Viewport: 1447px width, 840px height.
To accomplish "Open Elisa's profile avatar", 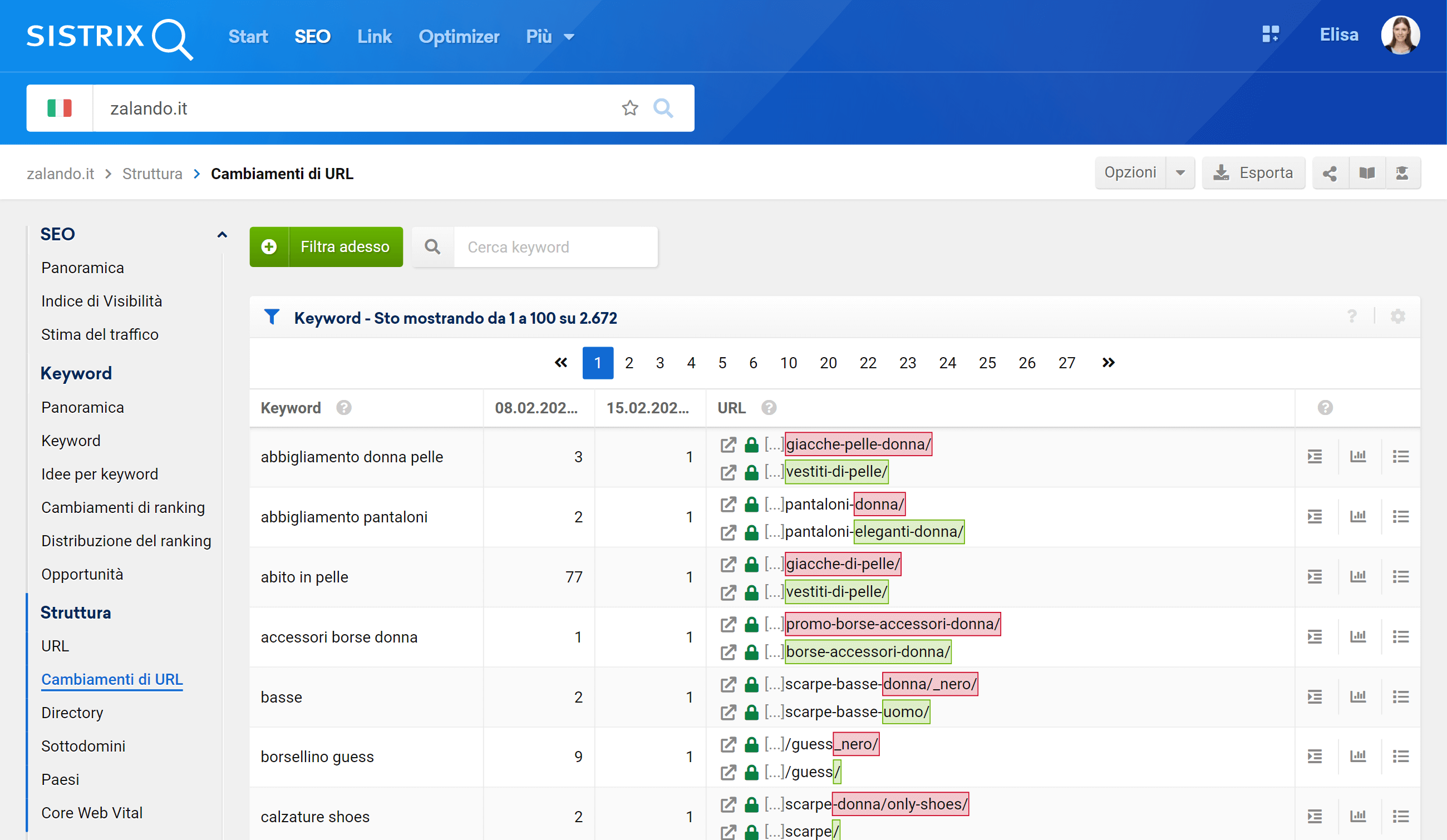I will (1400, 35).
